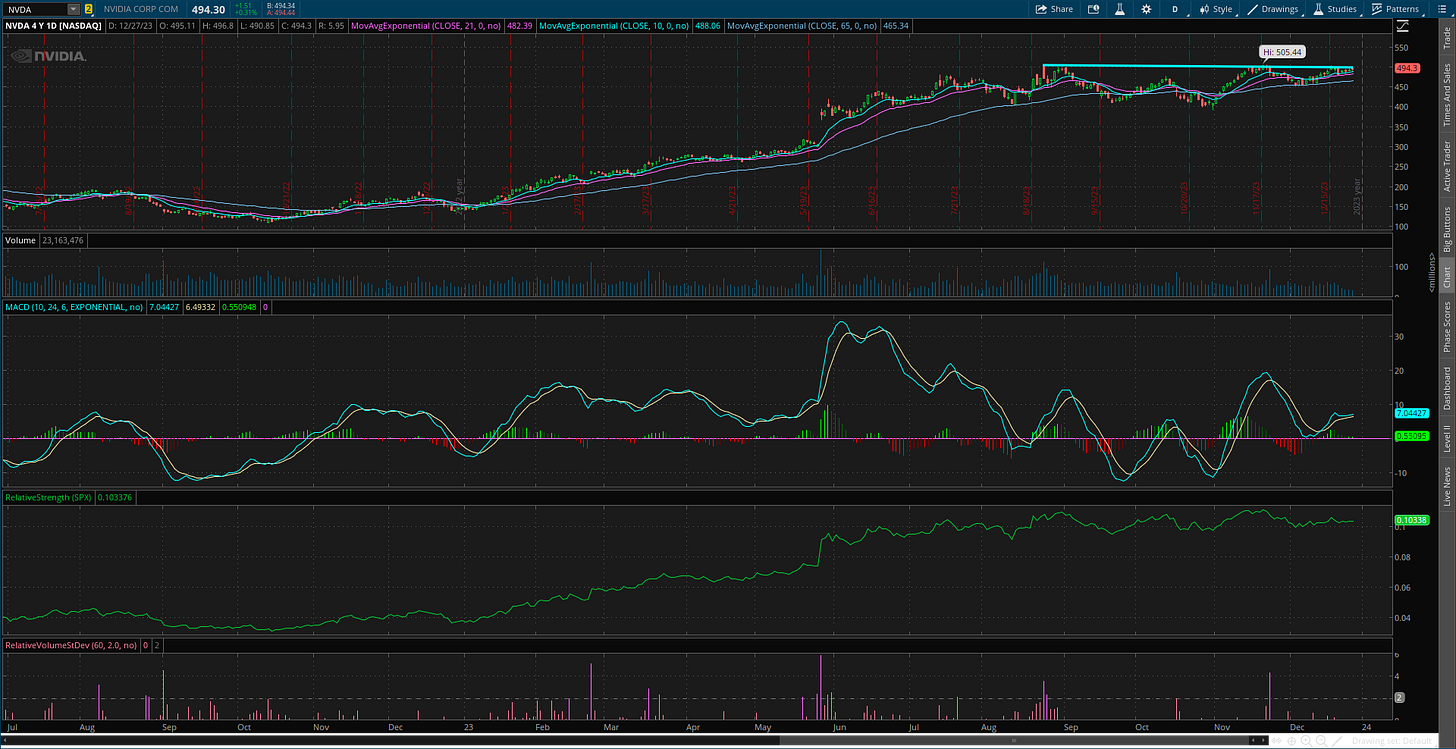
Task: Open the list menu icon at top right
Action: click(1444, 8)
